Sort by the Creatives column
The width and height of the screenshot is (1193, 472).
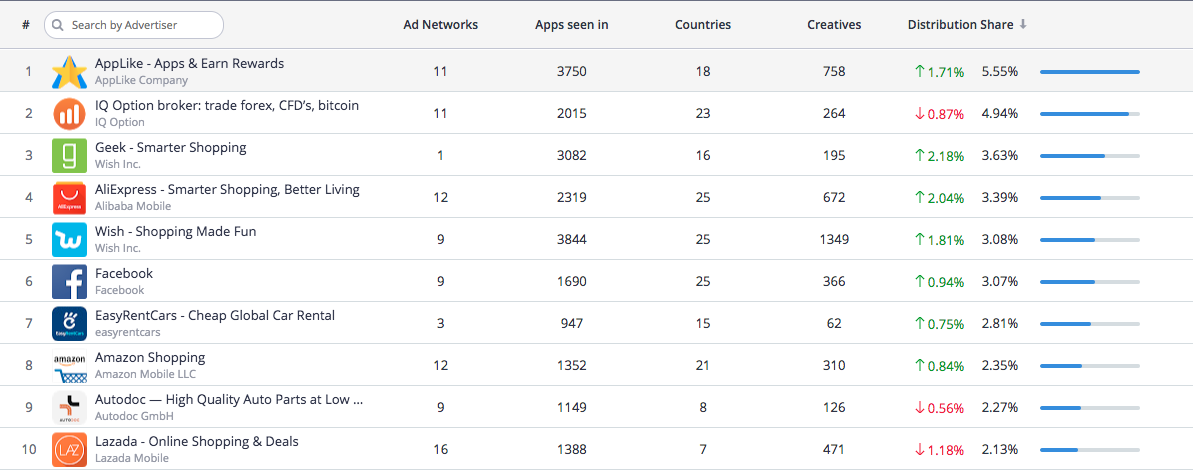coord(834,25)
